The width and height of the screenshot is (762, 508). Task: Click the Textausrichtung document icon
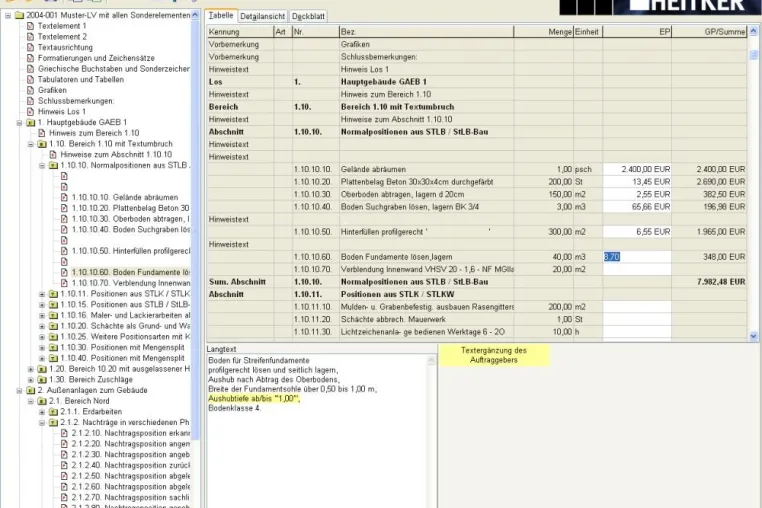pyautogui.click(x=30, y=47)
